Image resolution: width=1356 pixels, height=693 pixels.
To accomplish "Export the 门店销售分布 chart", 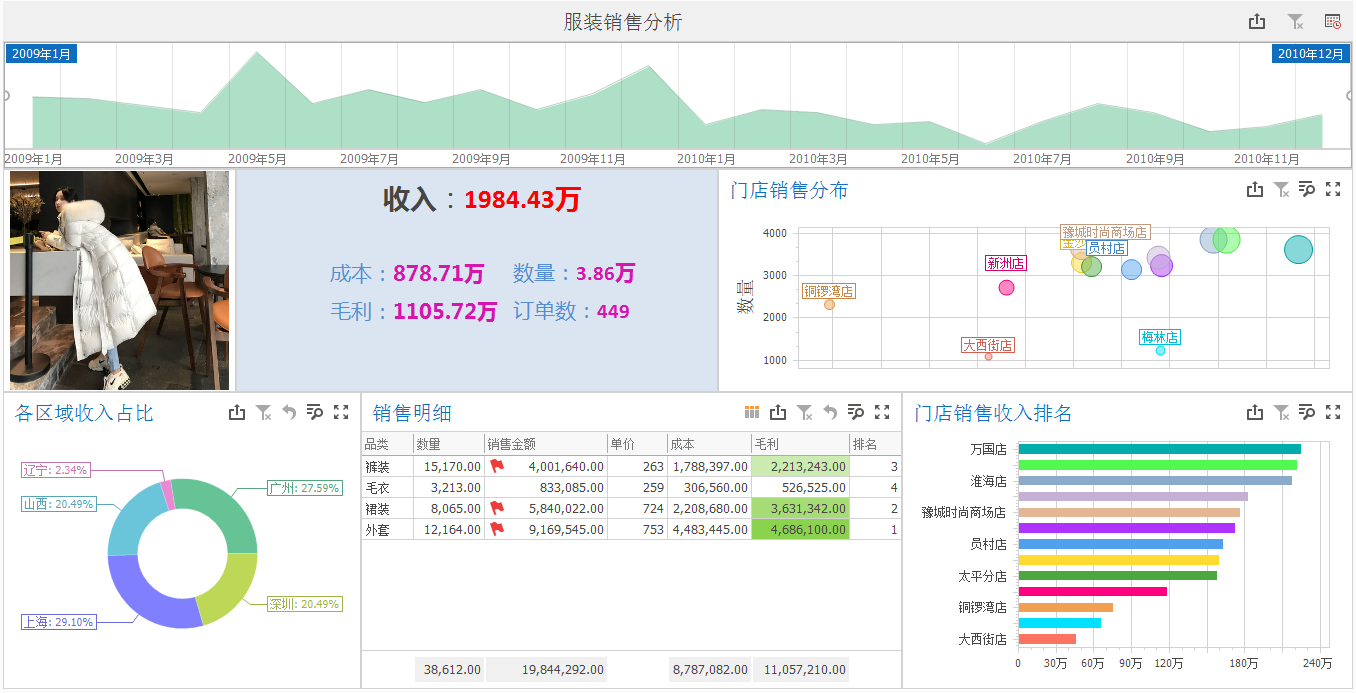I will coord(1256,189).
